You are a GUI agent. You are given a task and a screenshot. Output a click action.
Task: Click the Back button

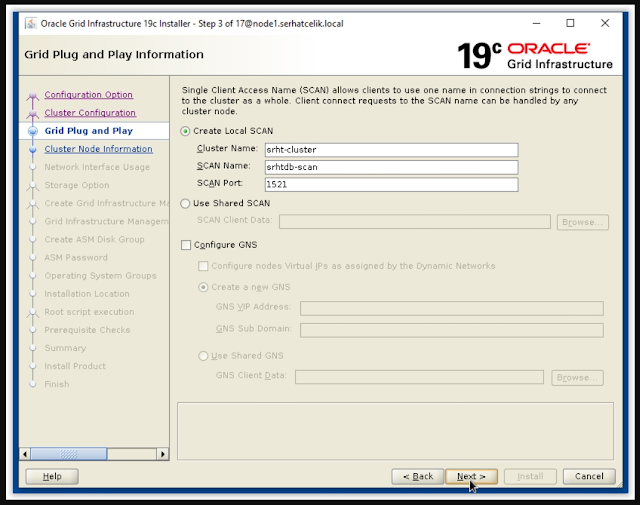tap(418, 476)
